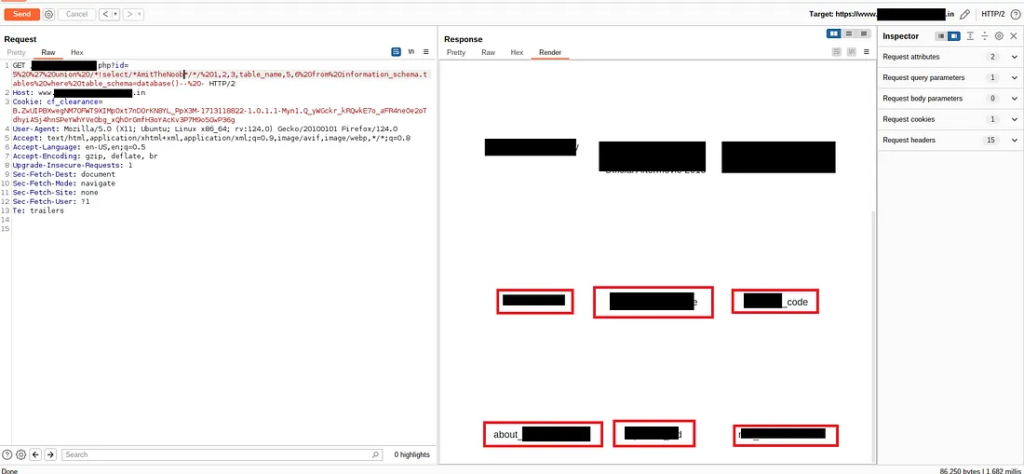Click the Sec-Fetch-Mode: navigate line
This screenshot has height=474, width=1024.
64,184
